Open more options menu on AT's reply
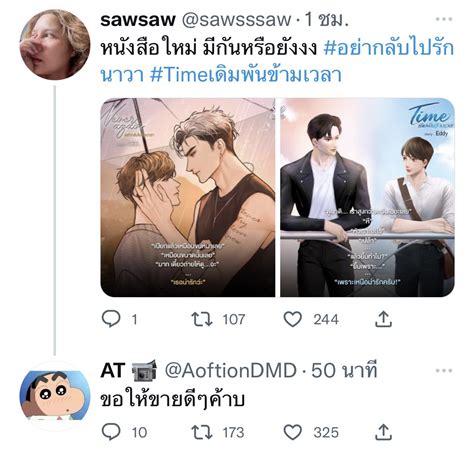The height and width of the screenshot is (452, 474). pyautogui.click(x=444, y=370)
